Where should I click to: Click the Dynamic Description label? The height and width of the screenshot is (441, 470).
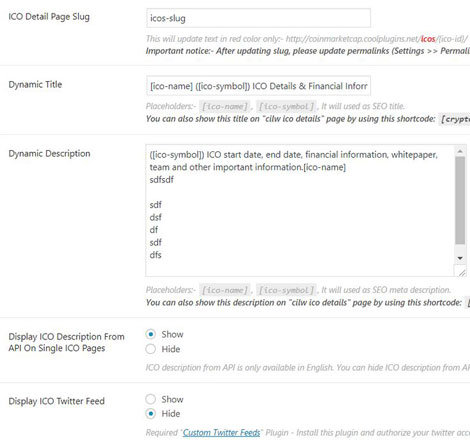[49, 154]
